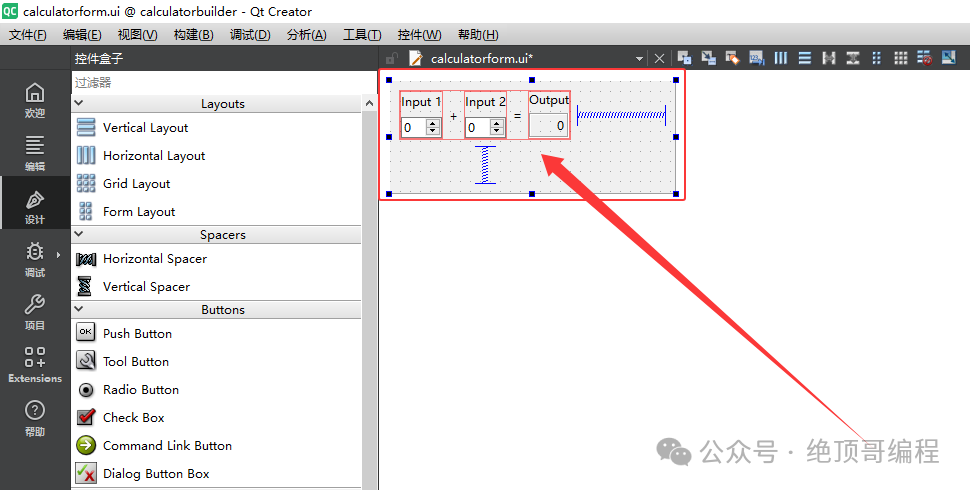Open the 工具(T) menu
Image resolution: width=970 pixels, height=490 pixels.
(x=362, y=35)
